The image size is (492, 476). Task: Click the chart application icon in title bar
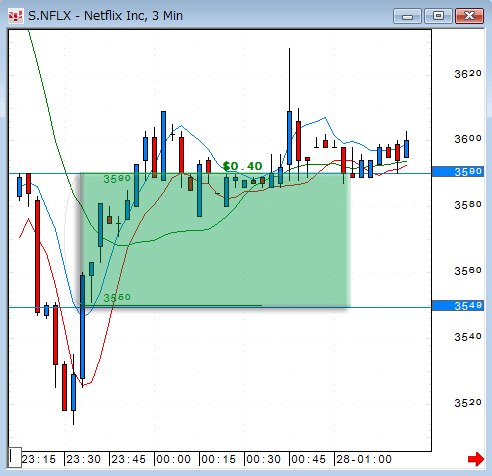[16, 16]
